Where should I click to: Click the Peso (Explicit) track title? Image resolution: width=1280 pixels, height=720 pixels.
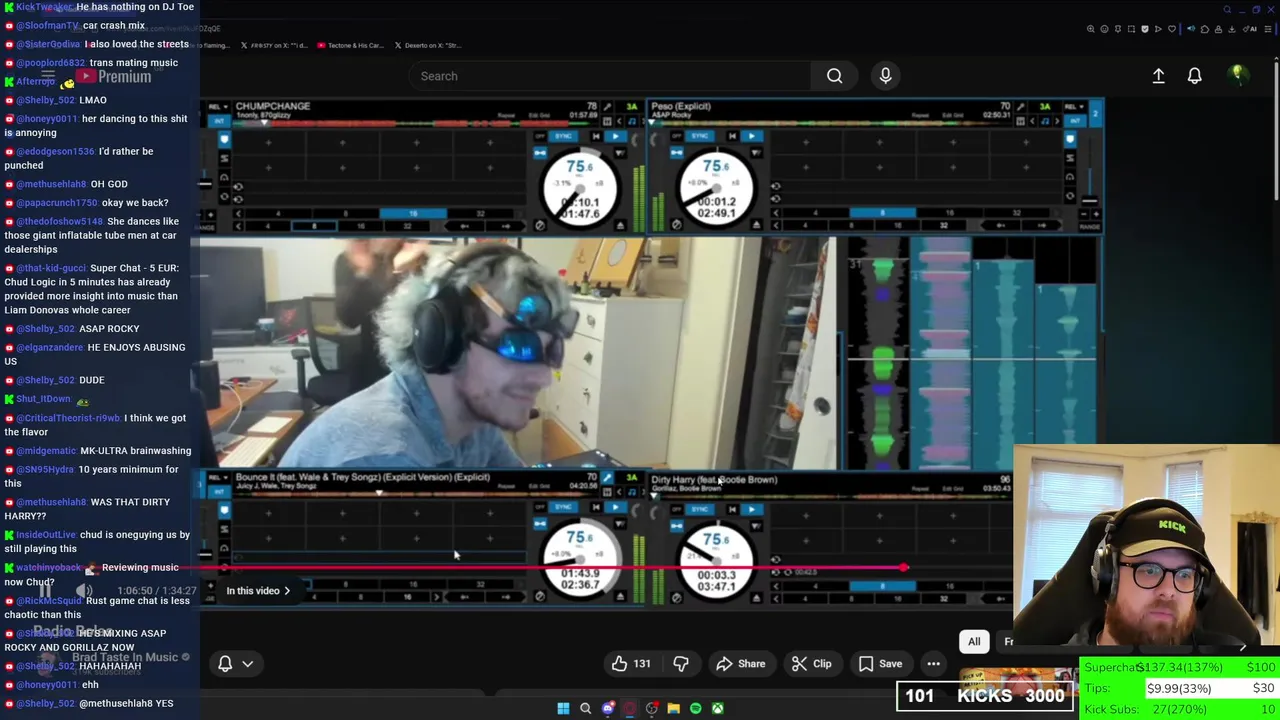[681, 106]
